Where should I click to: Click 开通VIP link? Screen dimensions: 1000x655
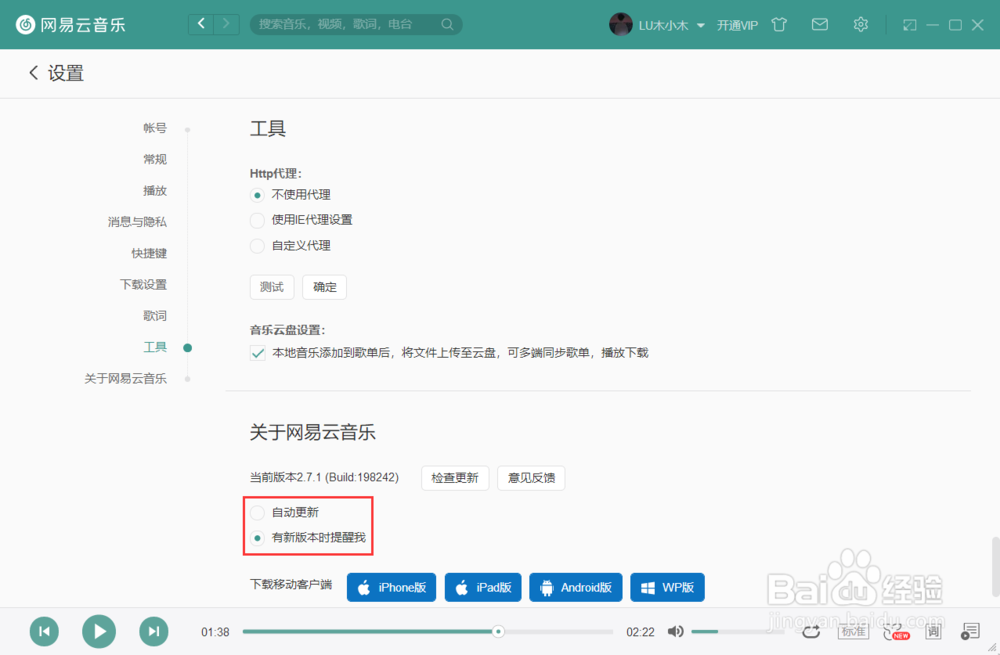(737, 26)
